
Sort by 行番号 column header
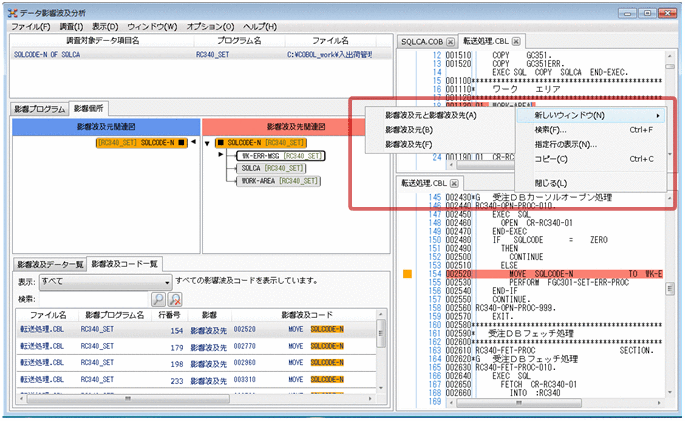click(169, 315)
